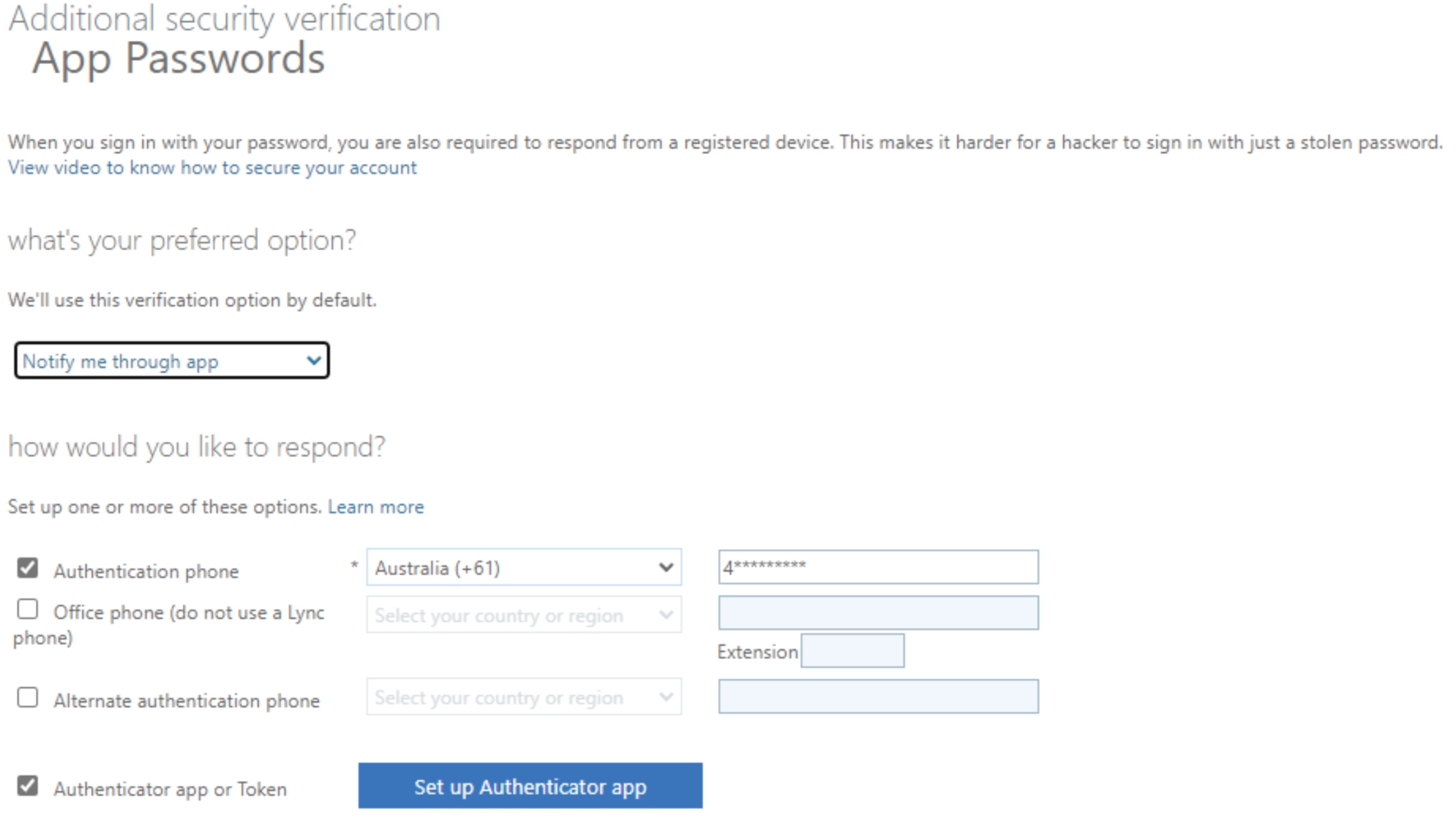Image resolution: width=1456 pixels, height=819 pixels.
Task: Select the Office phone number field
Action: pos(877,613)
